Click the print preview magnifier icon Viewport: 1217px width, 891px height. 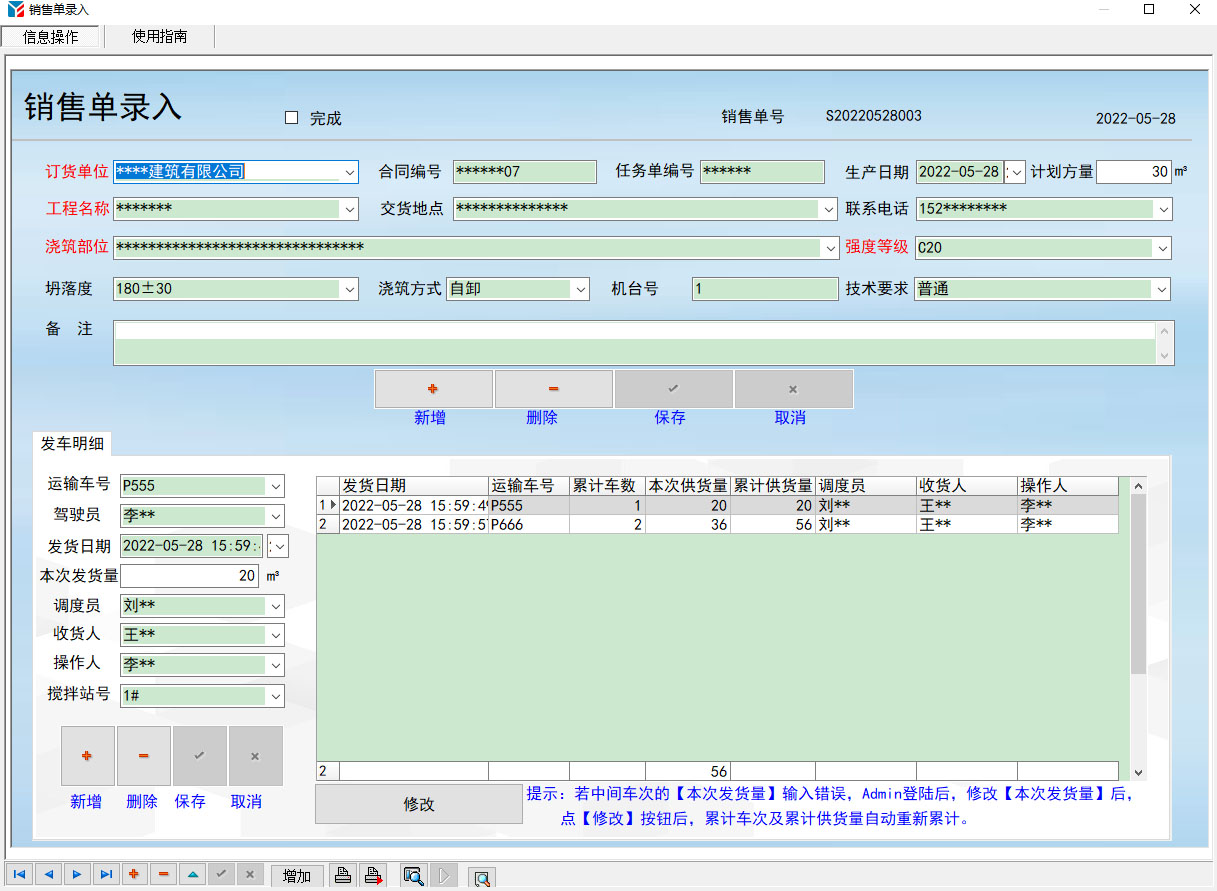click(413, 876)
